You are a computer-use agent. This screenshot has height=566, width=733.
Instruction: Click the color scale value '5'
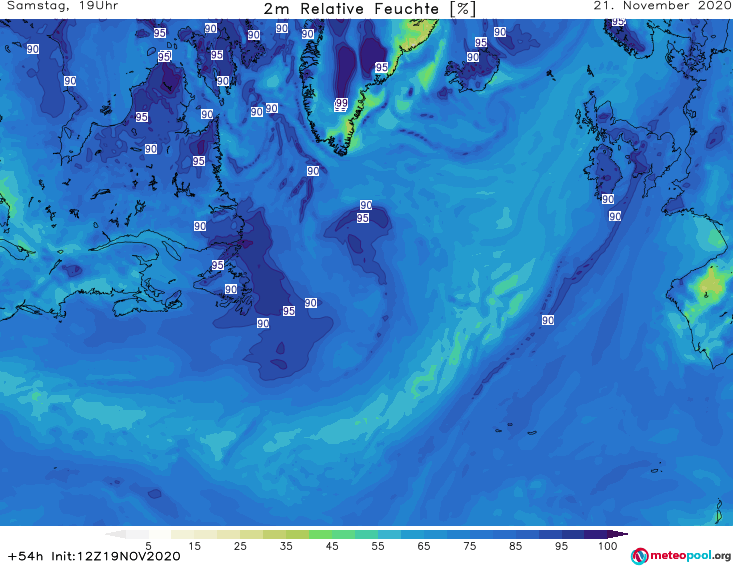[148, 546]
